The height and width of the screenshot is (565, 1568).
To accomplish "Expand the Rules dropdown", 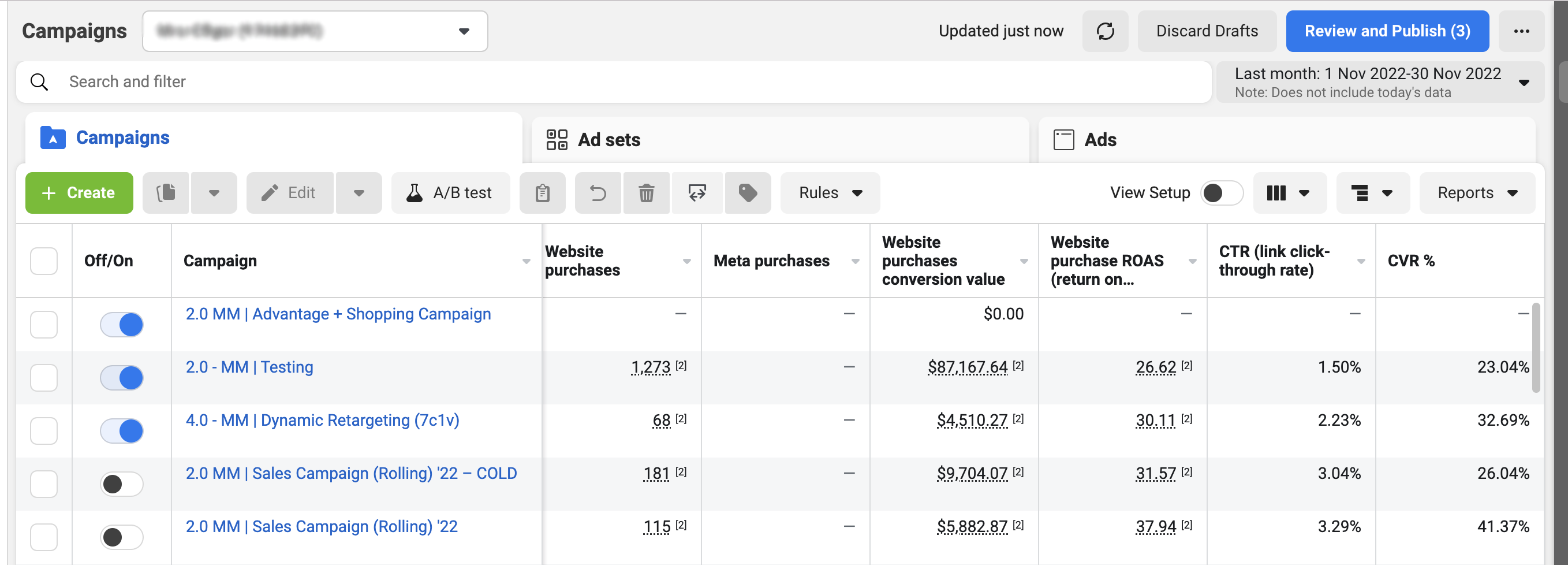I will (830, 193).
